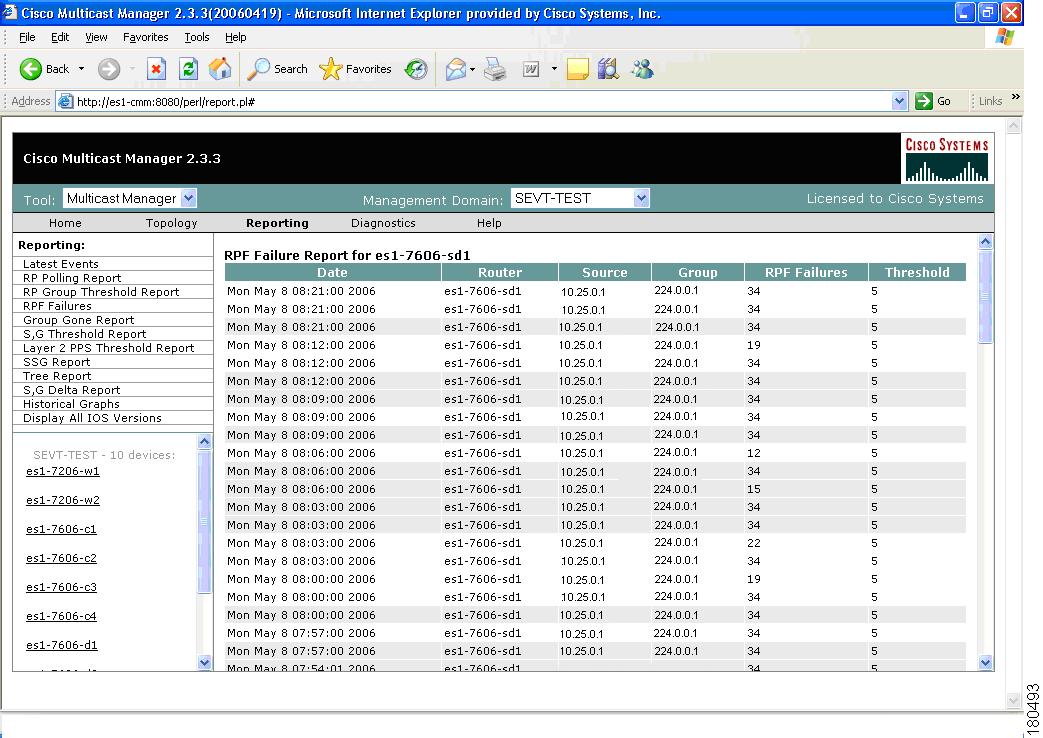
Task: Open the Favorites menu
Action: [x=146, y=37]
